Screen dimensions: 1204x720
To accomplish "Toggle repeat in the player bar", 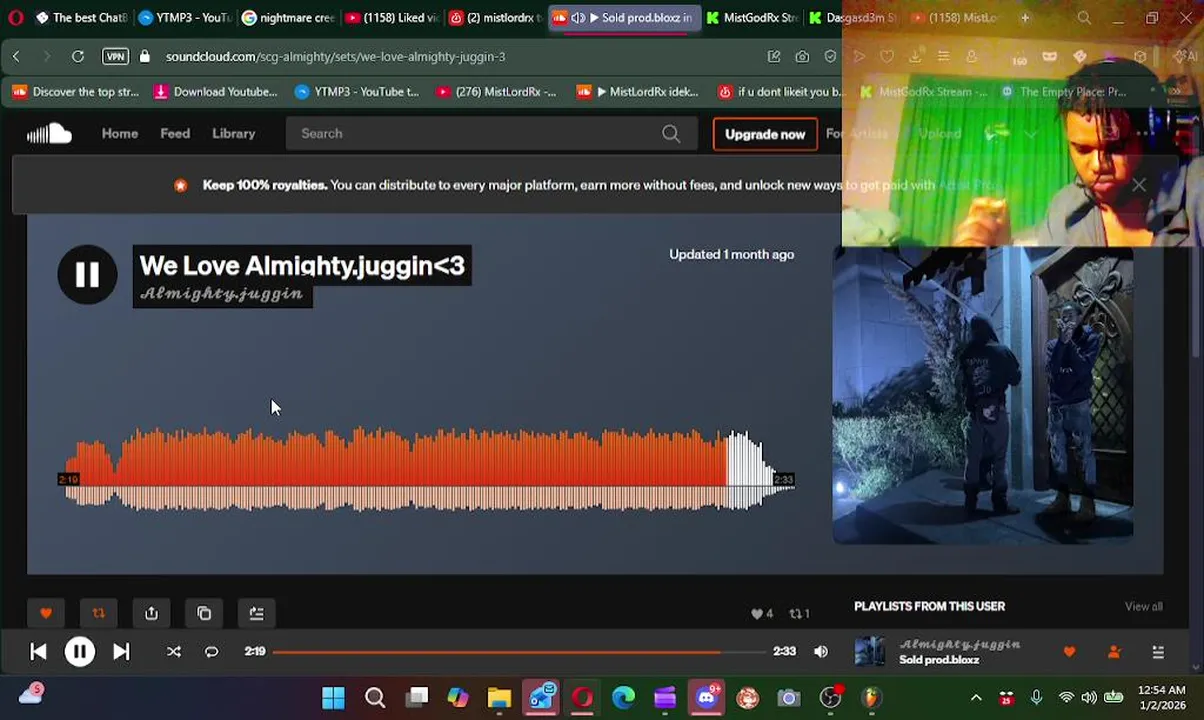I will click(211, 652).
